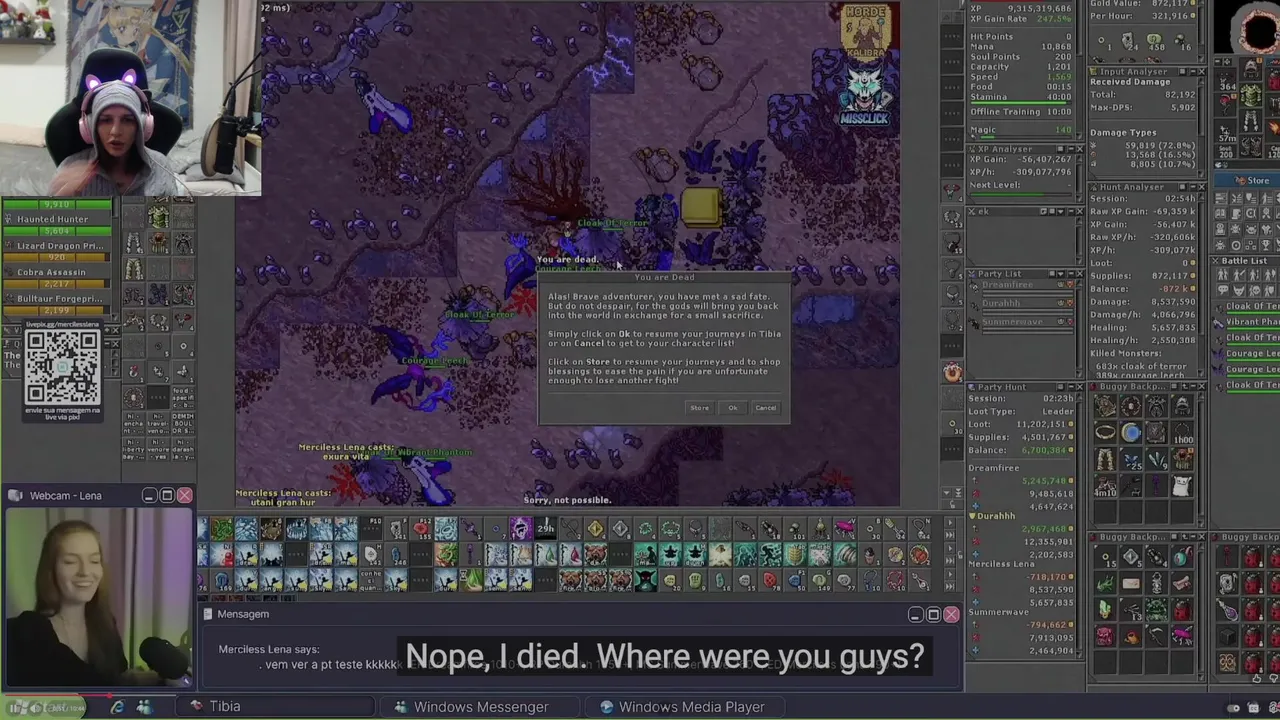
Task: Click Haunted Hunter entry in the left list
Action: pyautogui.click(x=52, y=219)
